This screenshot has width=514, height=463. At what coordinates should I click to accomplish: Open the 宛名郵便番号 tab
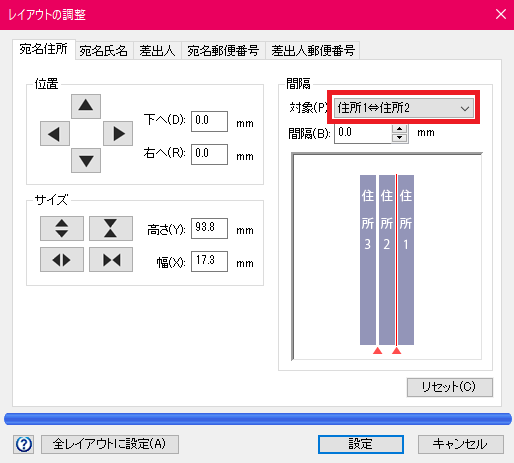223,51
